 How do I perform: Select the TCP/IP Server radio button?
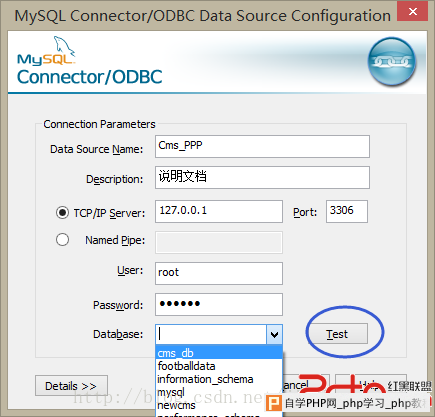tap(62, 212)
